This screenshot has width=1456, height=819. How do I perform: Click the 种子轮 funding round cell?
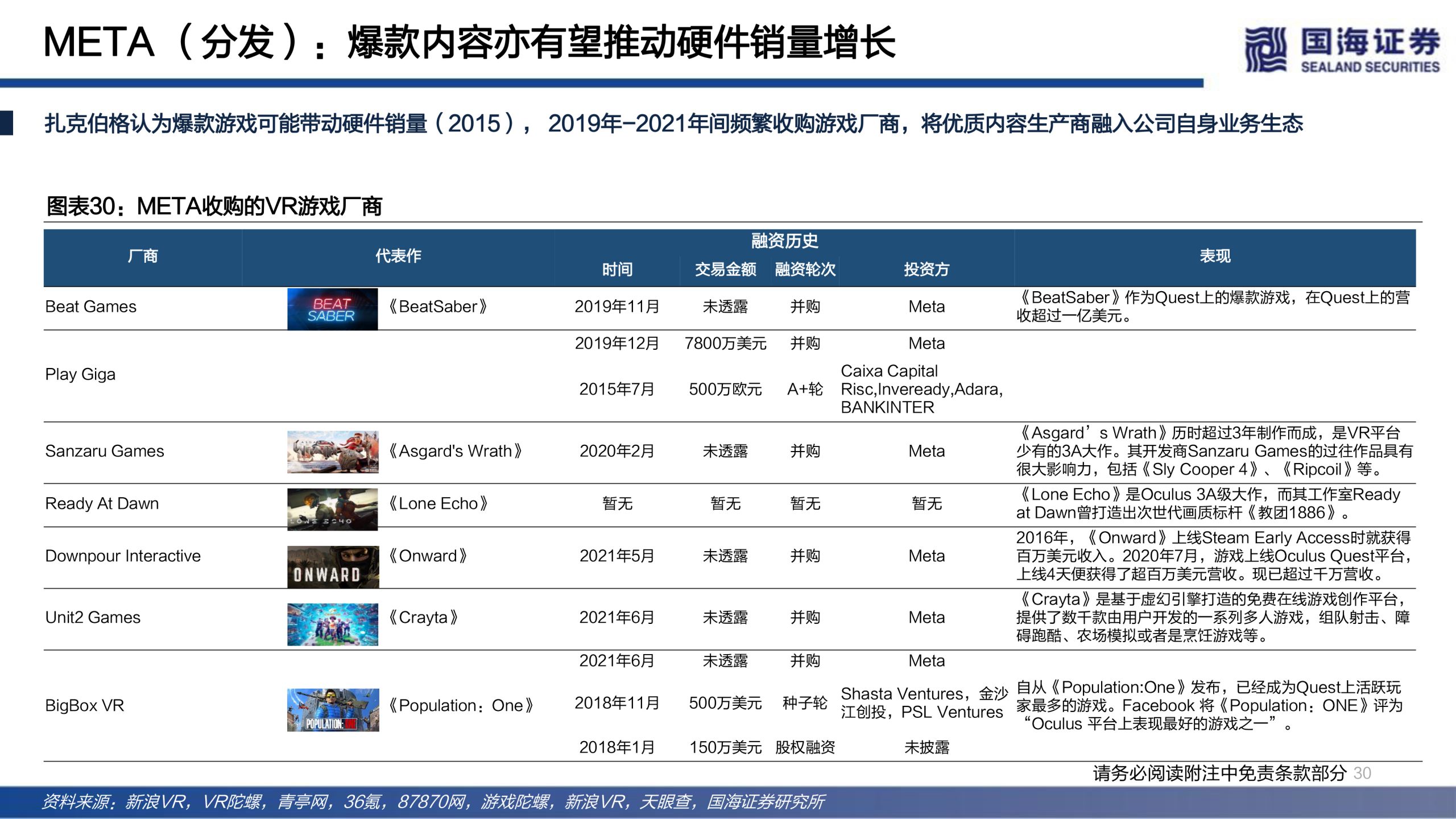[x=805, y=703]
